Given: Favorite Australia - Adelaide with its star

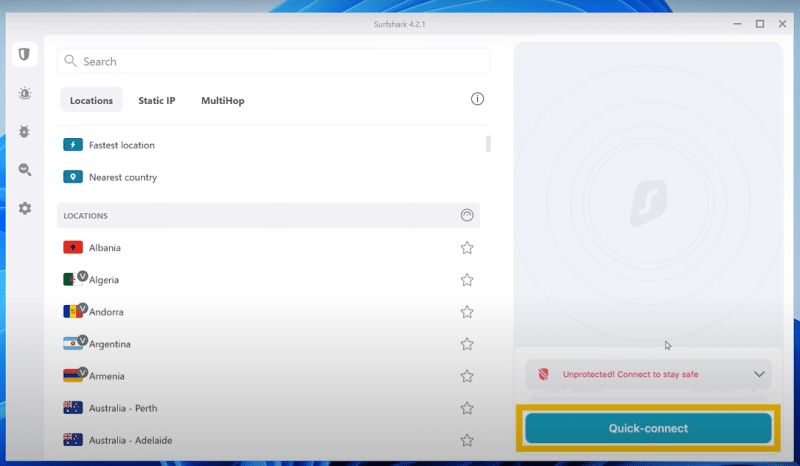Looking at the screenshot, I should [467, 440].
